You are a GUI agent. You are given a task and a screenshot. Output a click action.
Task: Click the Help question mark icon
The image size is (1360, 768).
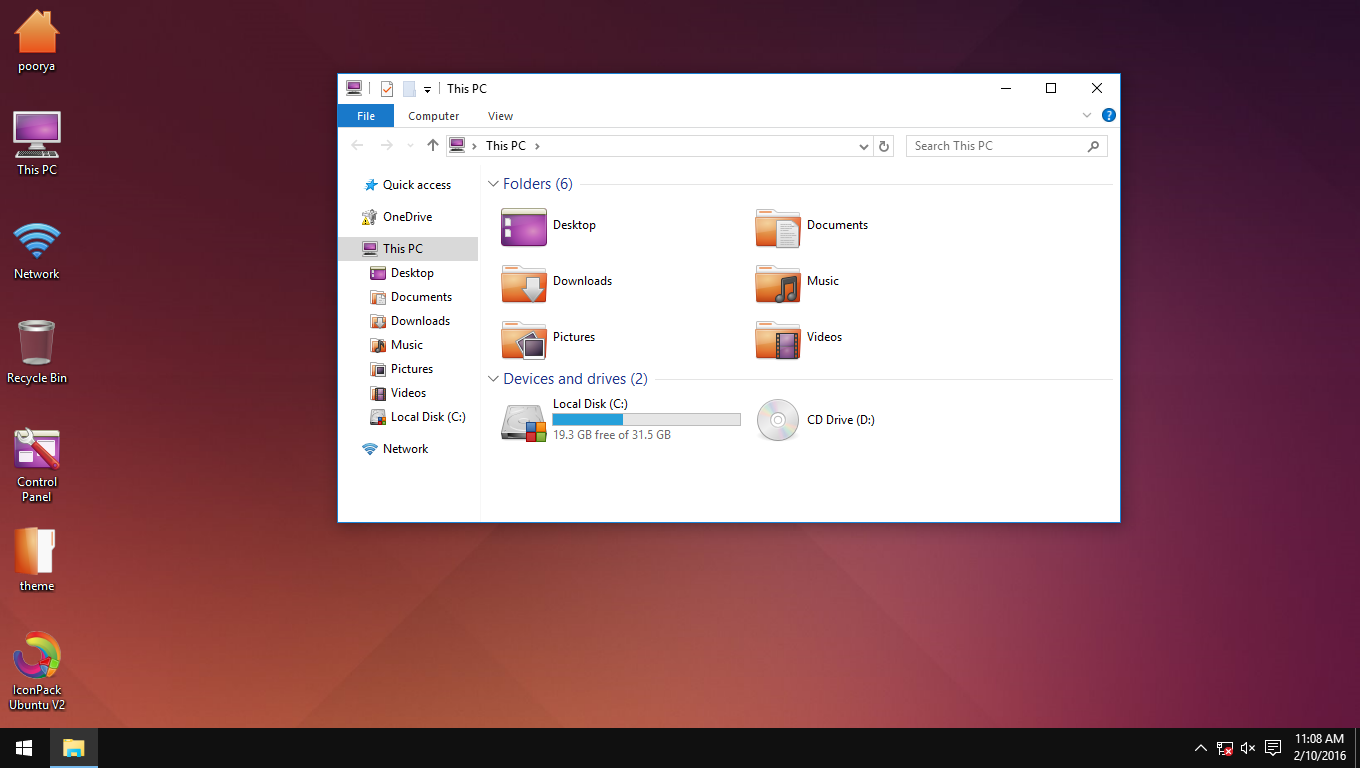point(1109,116)
